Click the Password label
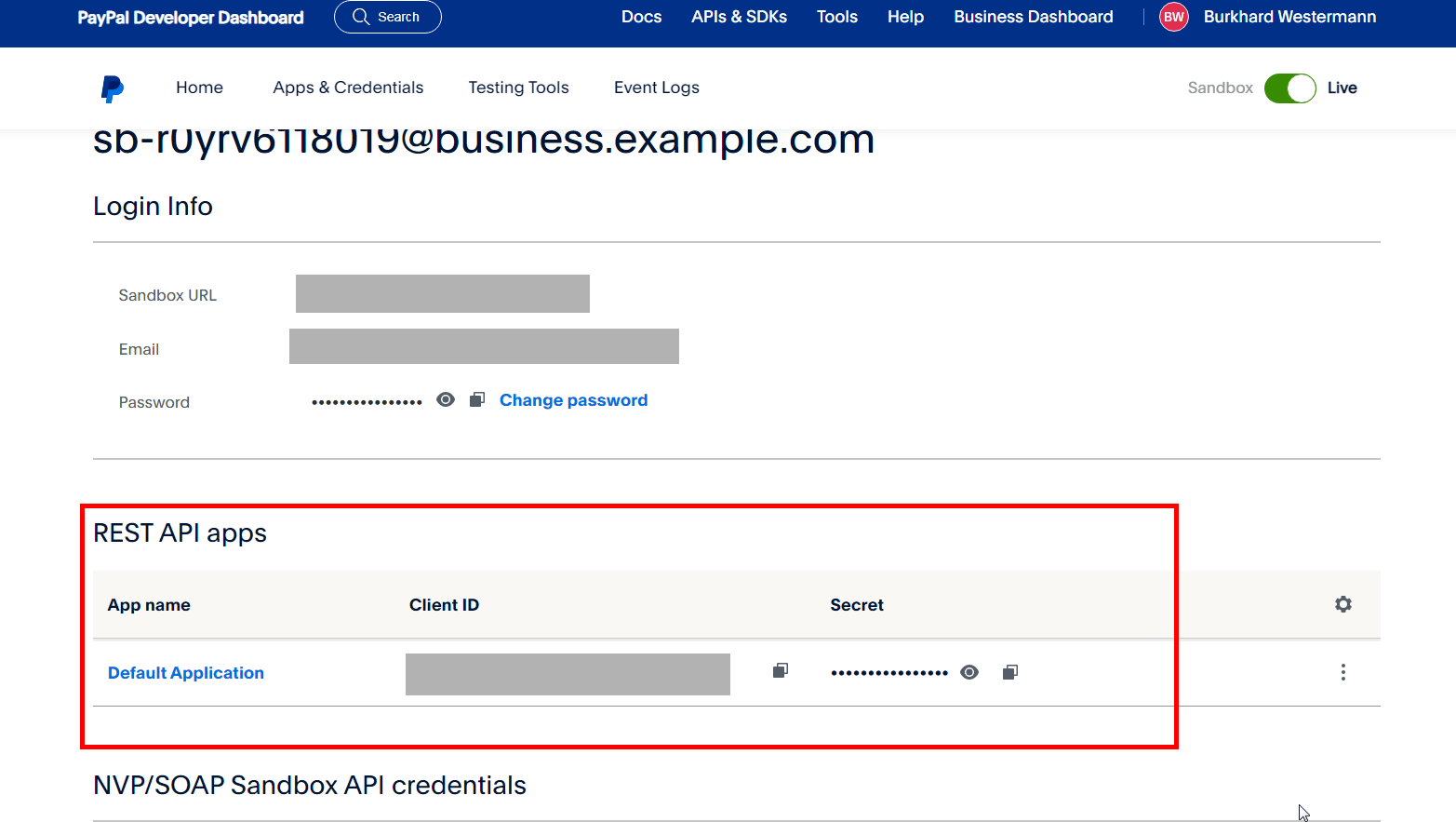The width and height of the screenshot is (1456, 822). pyautogui.click(x=154, y=402)
